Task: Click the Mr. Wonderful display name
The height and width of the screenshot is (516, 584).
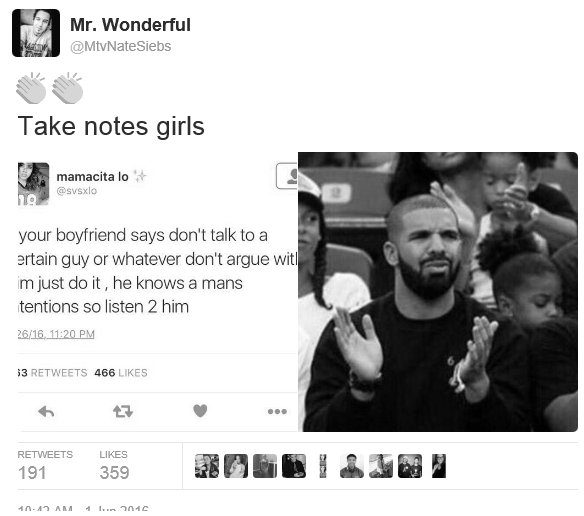Action: coord(130,25)
